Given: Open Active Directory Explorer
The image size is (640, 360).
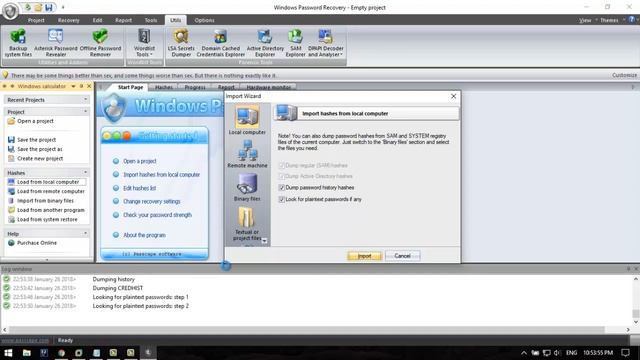Looking at the screenshot, I should pos(265,43).
